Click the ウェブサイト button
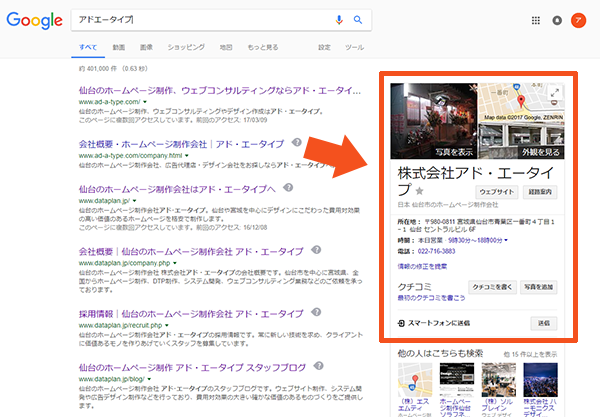 click(497, 192)
